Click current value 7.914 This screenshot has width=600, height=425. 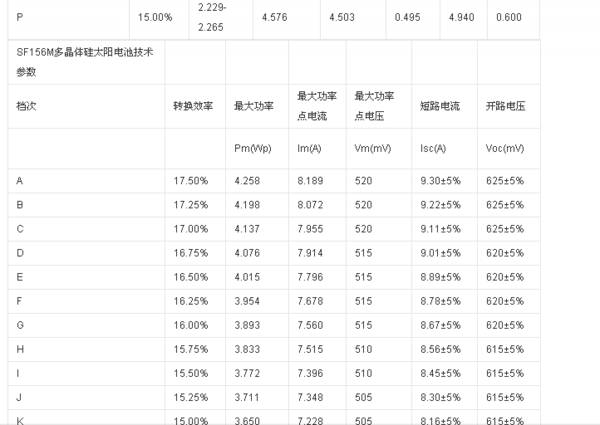click(310, 253)
